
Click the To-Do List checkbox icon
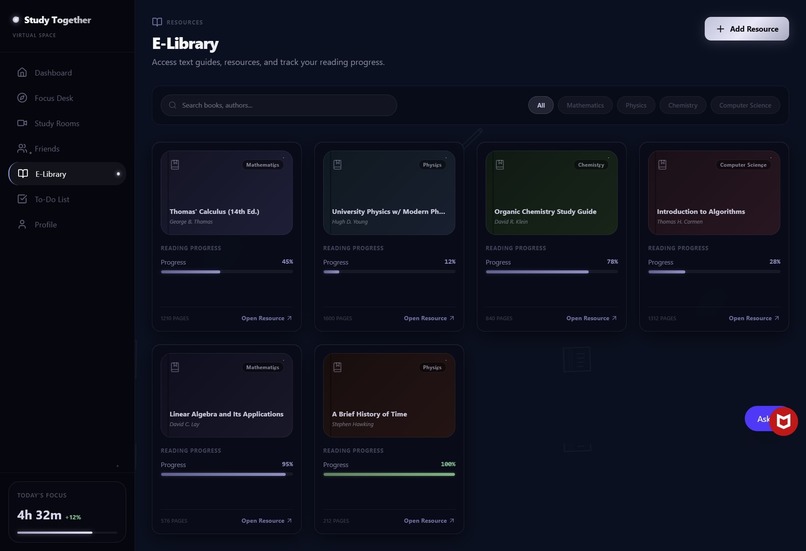pos(22,198)
